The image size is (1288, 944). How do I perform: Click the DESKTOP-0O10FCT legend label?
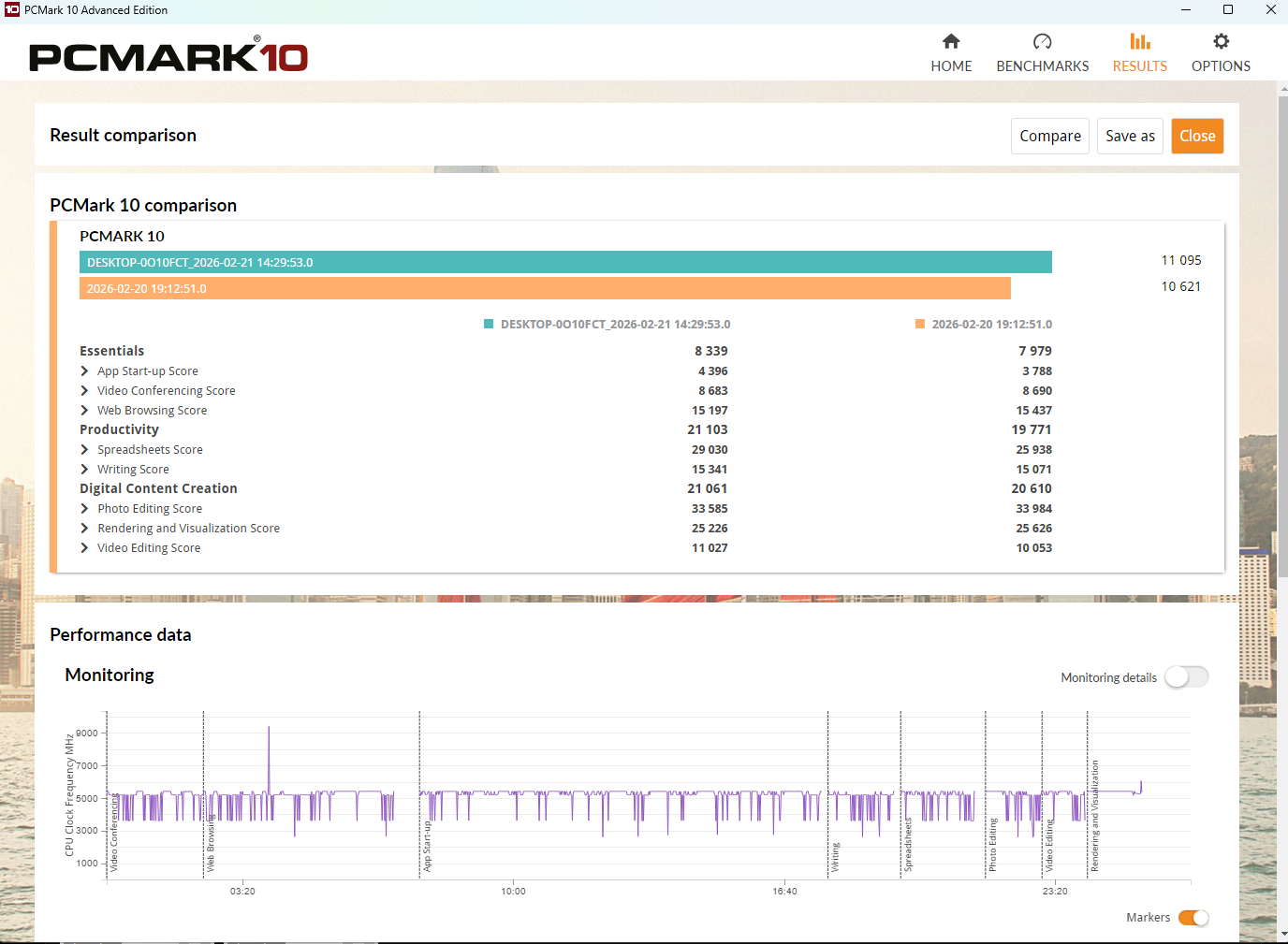pyautogui.click(x=615, y=325)
